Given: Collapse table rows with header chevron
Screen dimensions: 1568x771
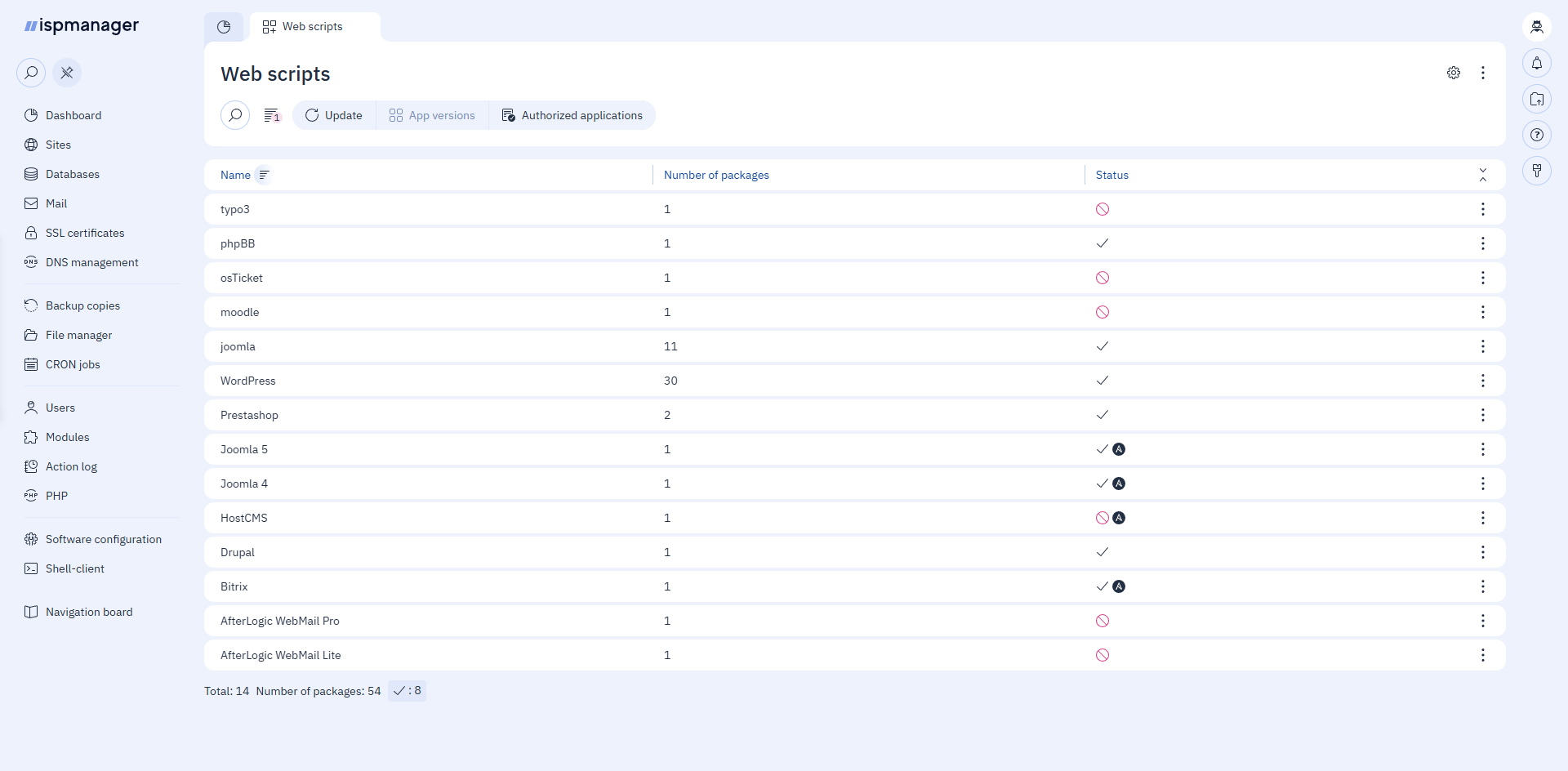Looking at the screenshot, I should [x=1483, y=175].
